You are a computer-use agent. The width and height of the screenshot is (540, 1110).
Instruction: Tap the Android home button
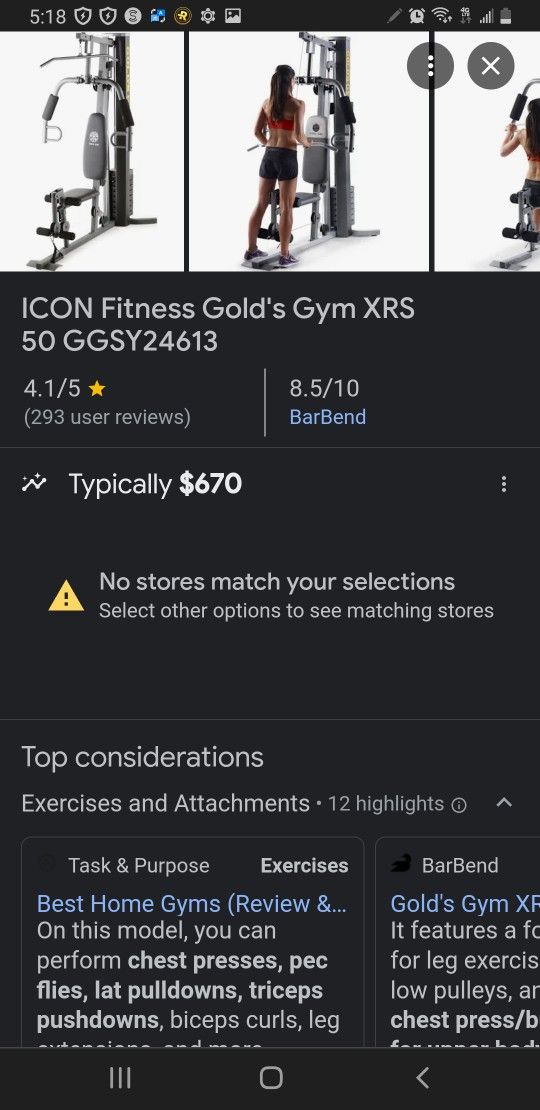(271, 1078)
